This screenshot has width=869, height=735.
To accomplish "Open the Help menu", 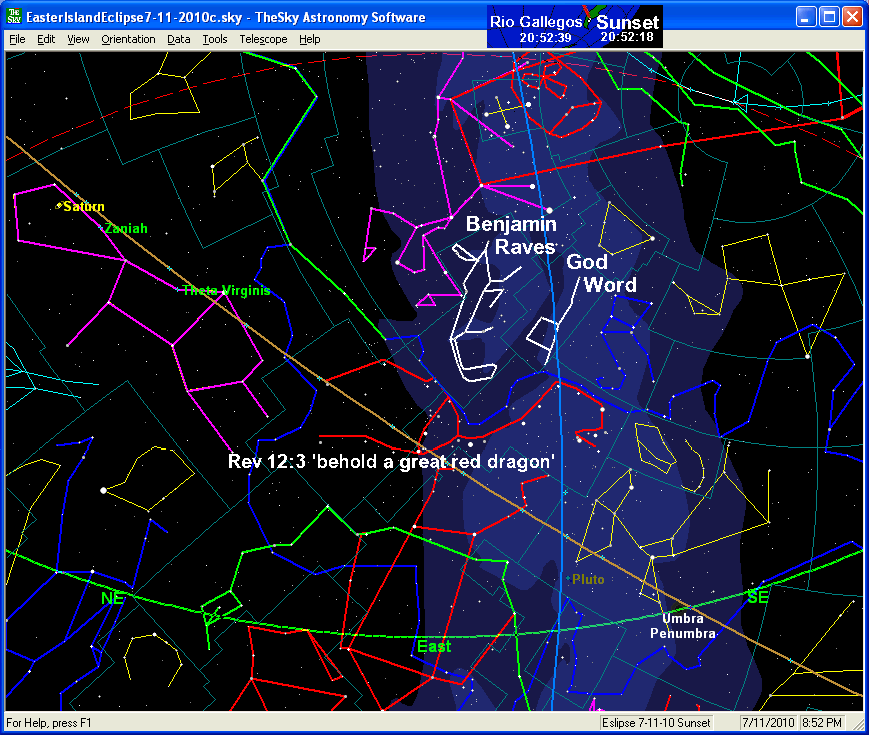I will pos(310,39).
